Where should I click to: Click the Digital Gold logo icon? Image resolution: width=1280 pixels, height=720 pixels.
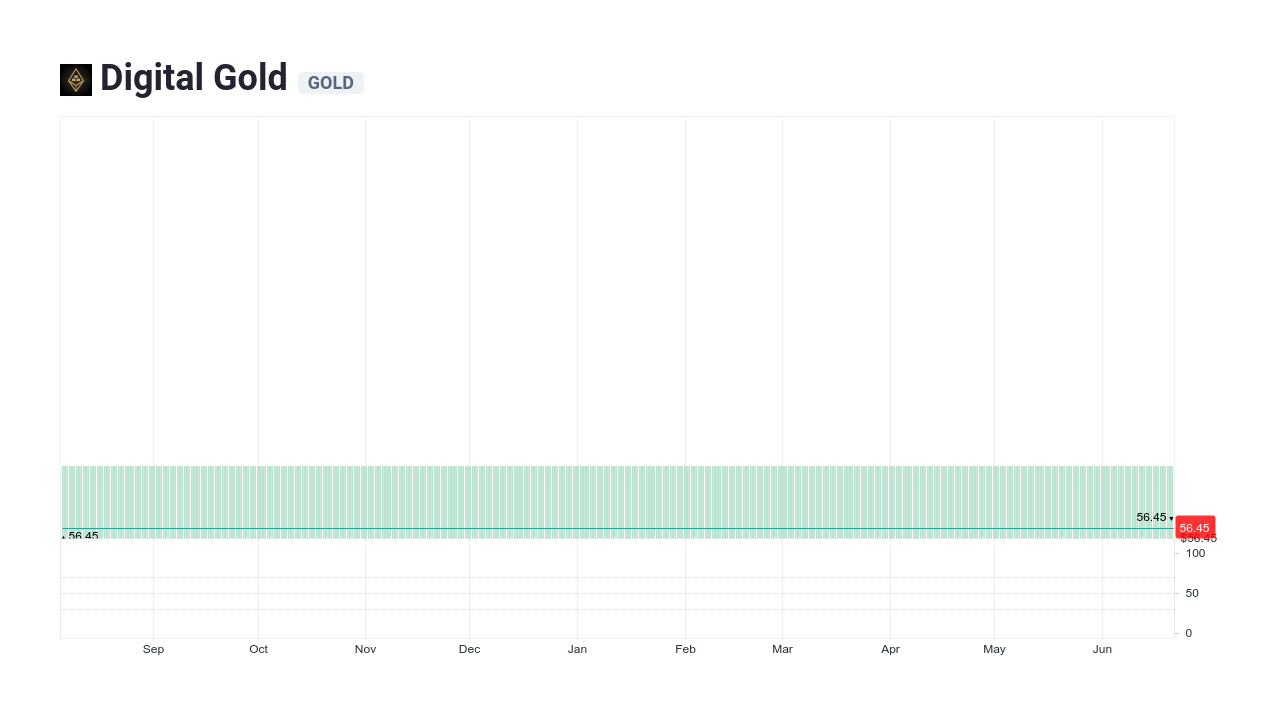coord(75,79)
